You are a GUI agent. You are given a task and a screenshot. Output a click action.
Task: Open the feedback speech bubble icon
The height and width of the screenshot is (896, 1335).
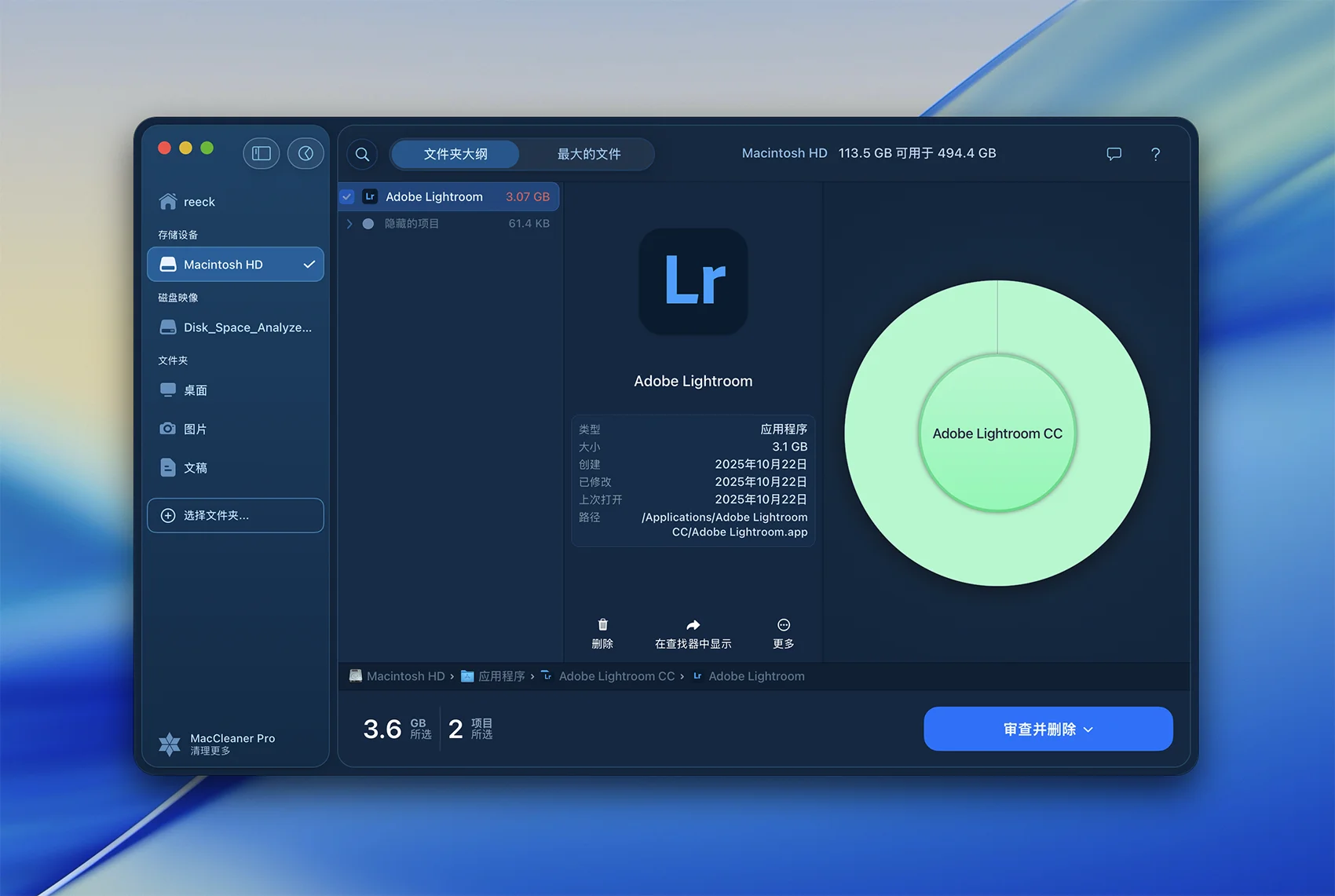click(x=1114, y=154)
